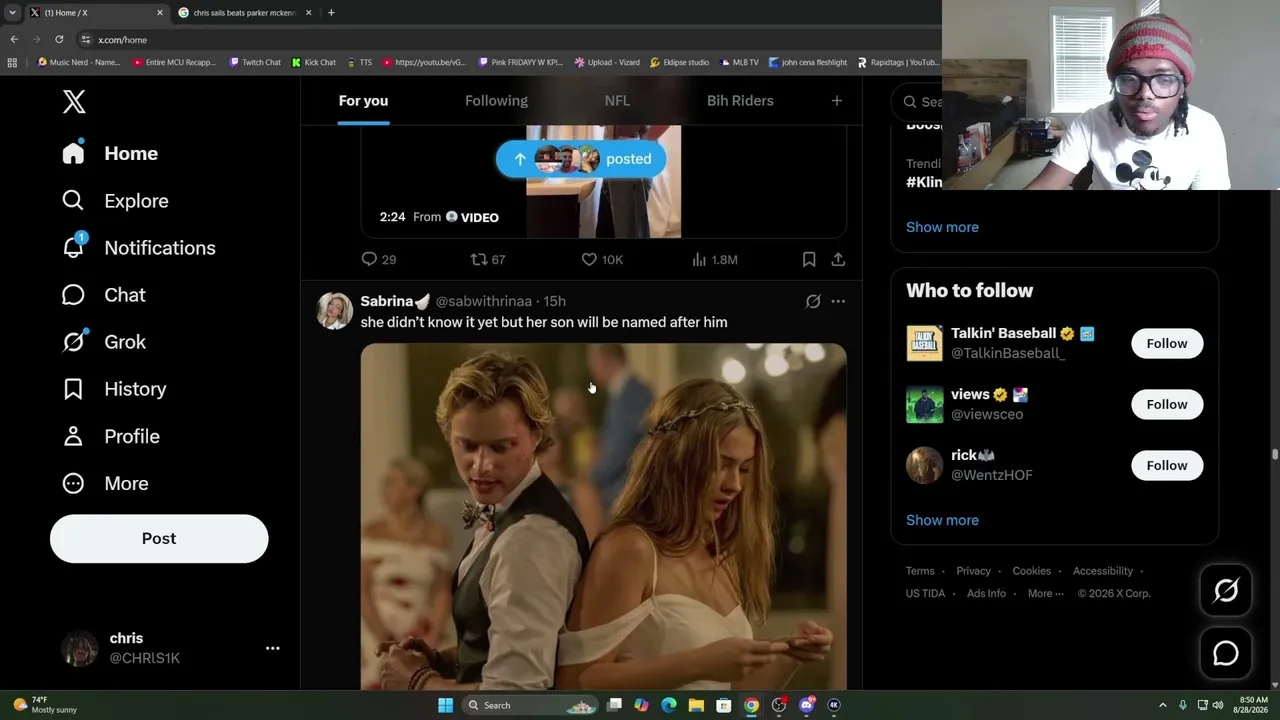The image size is (1280, 720).
Task: Click Show more under the trending section
Action: click(942, 227)
